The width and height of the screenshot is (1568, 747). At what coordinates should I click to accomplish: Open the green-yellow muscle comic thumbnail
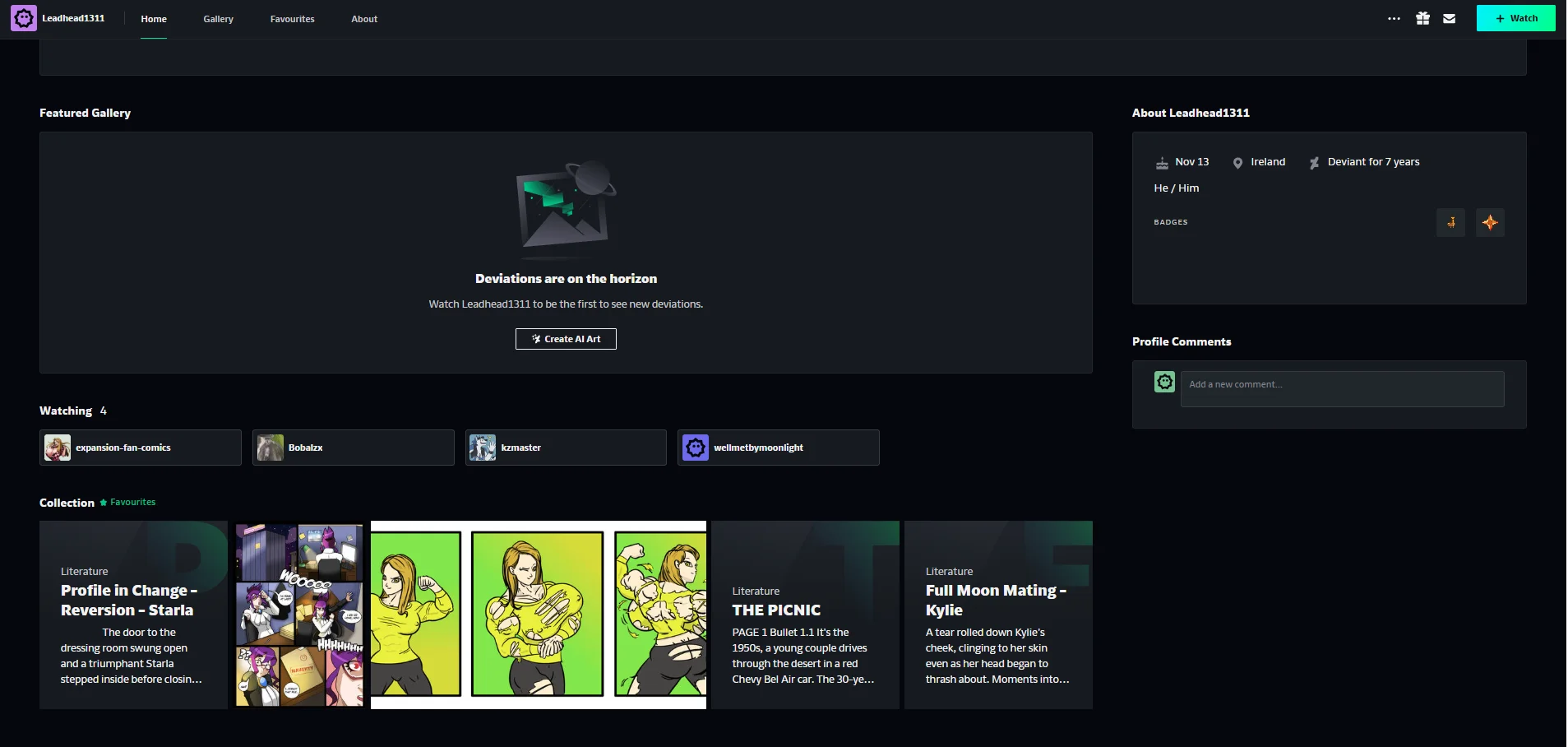[x=539, y=615]
